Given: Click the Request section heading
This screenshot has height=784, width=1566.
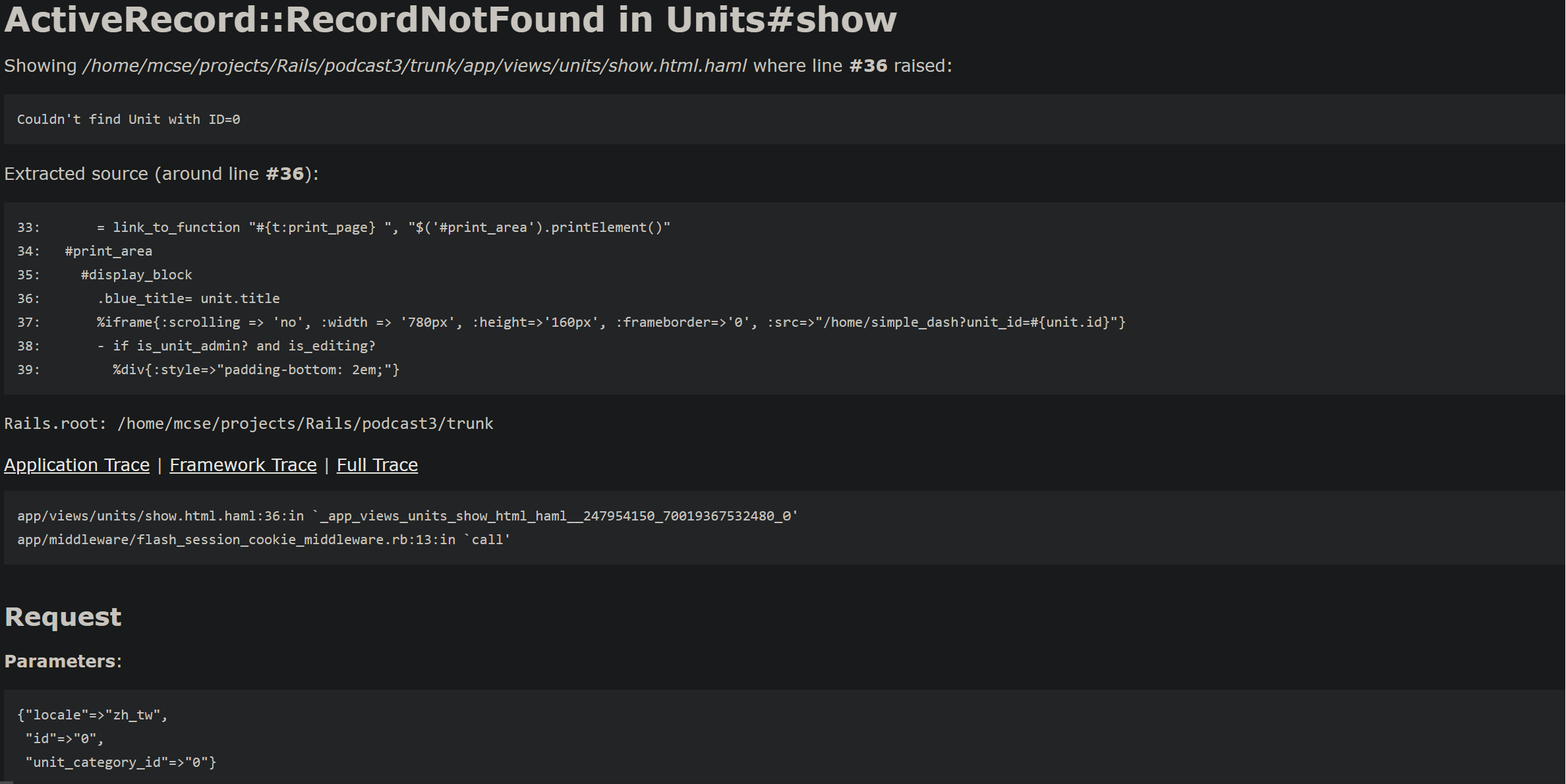Looking at the screenshot, I should click(63, 617).
